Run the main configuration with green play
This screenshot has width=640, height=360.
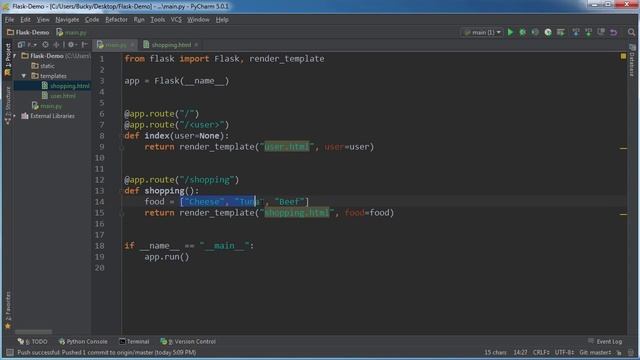click(510, 32)
